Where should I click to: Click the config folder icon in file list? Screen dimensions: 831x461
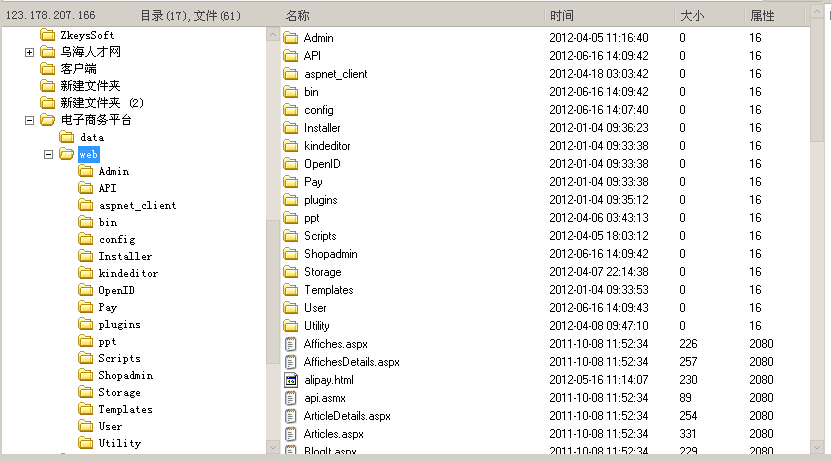click(x=290, y=110)
